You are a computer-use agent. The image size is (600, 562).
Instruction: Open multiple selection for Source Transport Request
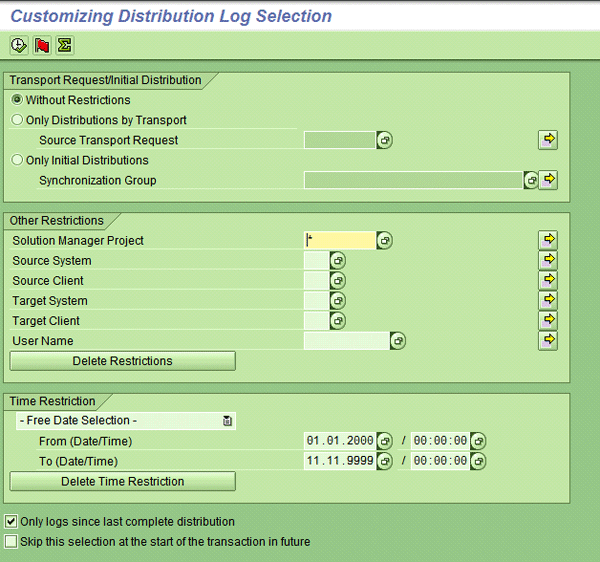(x=547, y=140)
